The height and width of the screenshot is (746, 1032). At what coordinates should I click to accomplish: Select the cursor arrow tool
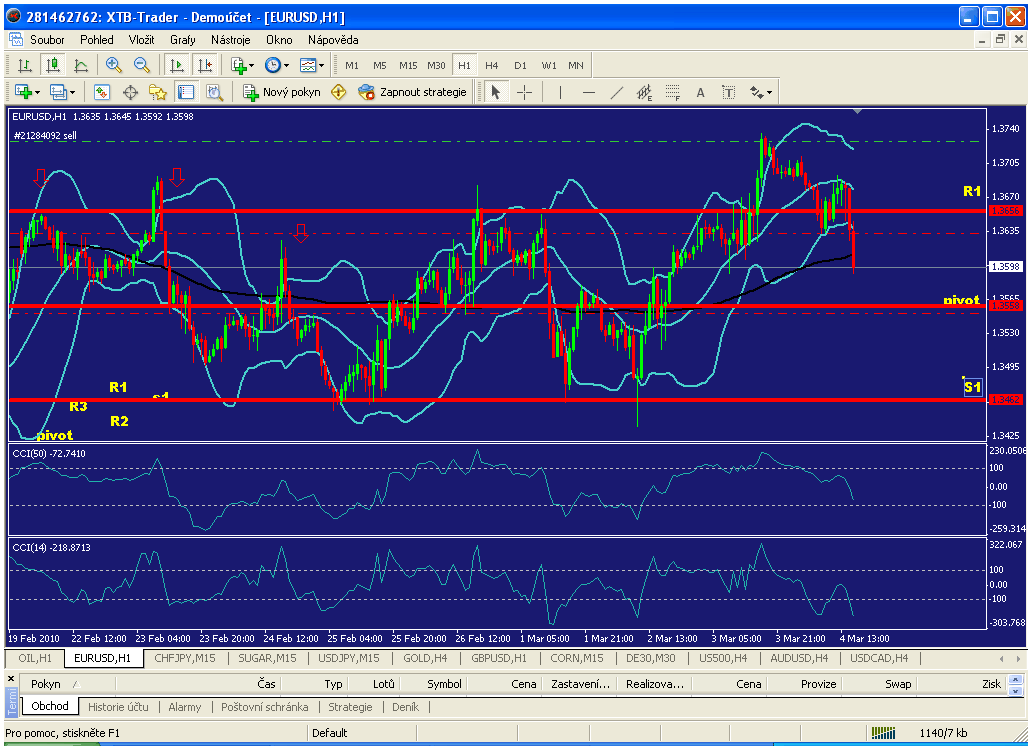click(x=496, y=92)
